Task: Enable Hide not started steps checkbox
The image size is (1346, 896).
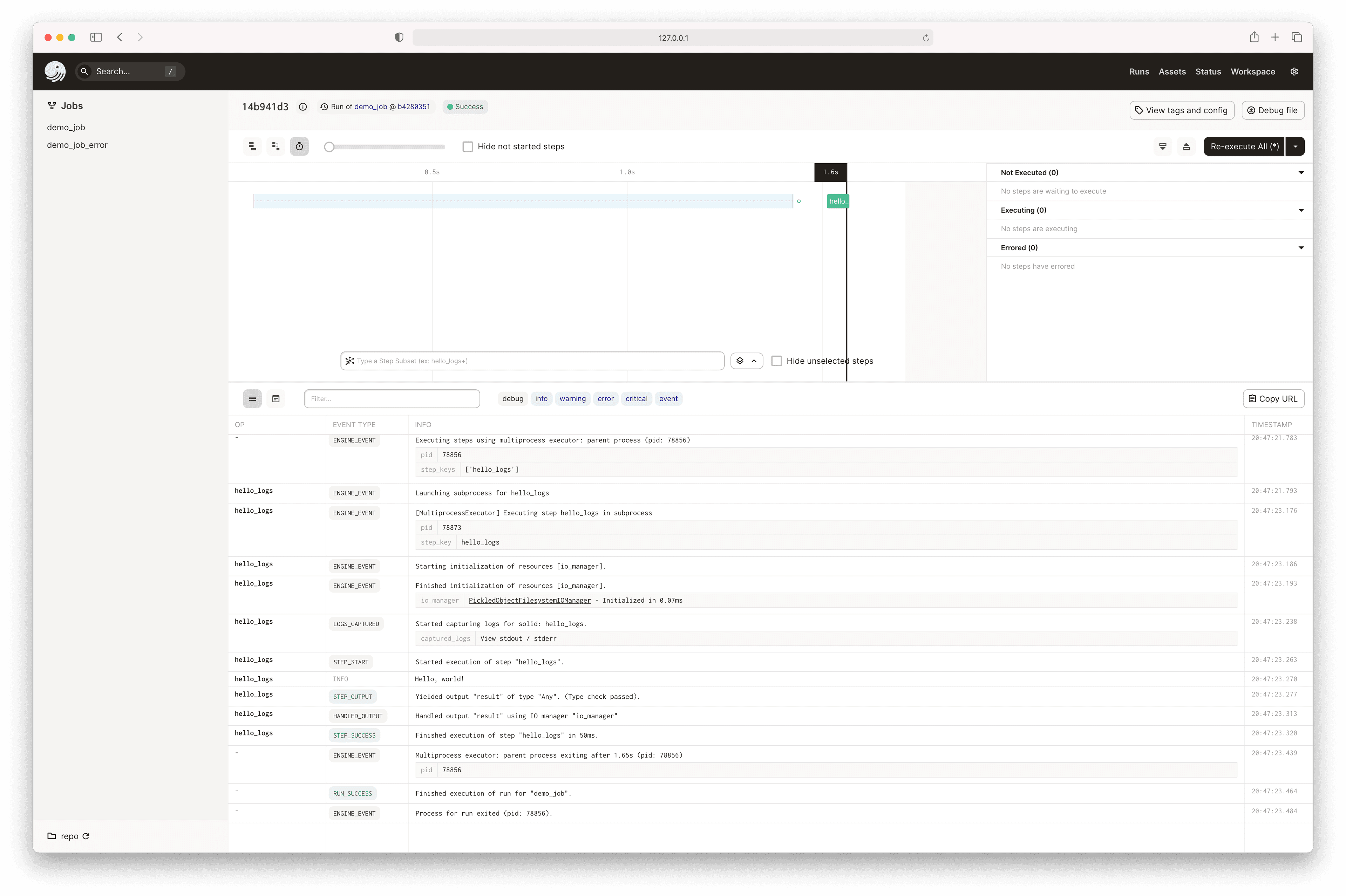Action: [x=468, y=146]
